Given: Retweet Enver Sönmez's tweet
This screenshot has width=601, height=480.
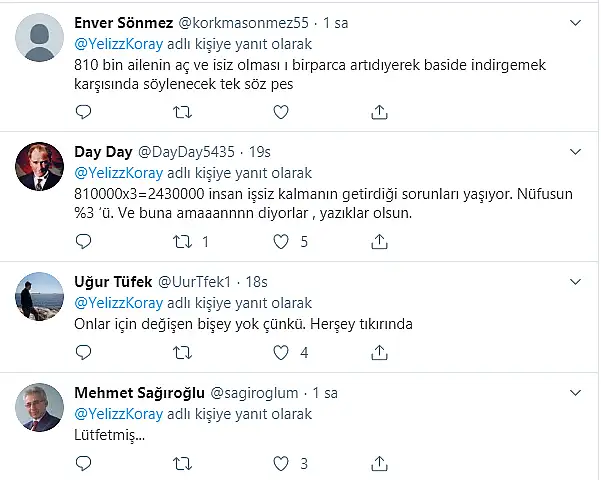Looking at the screenshot, I should 182,111.
